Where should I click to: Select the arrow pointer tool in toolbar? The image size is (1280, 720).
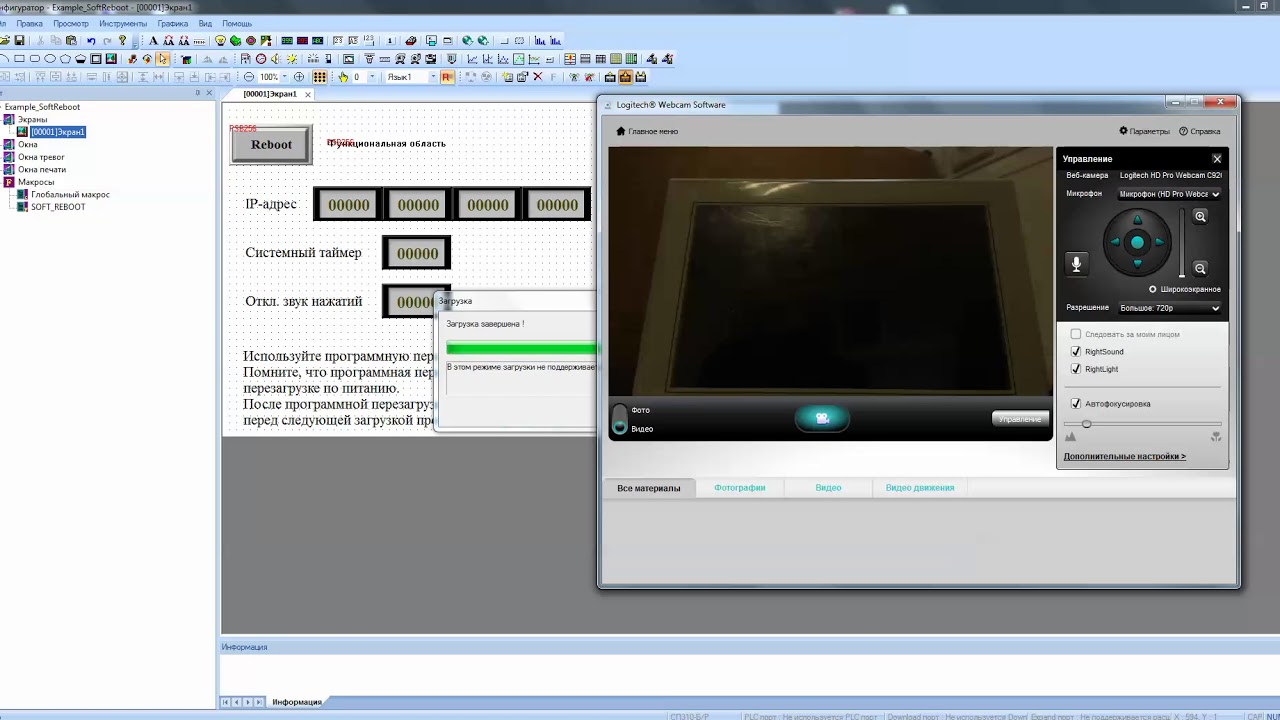pos(162,59)
